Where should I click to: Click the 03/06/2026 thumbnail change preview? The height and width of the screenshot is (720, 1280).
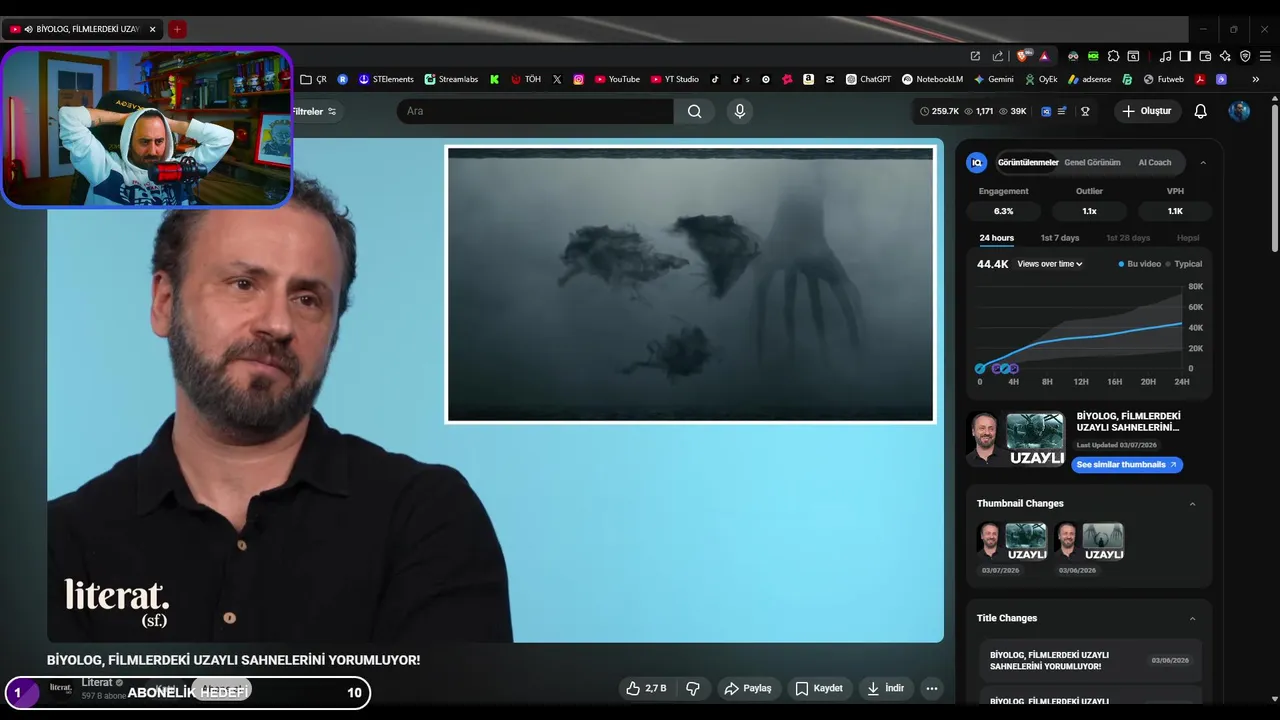tap(1089, 541)
